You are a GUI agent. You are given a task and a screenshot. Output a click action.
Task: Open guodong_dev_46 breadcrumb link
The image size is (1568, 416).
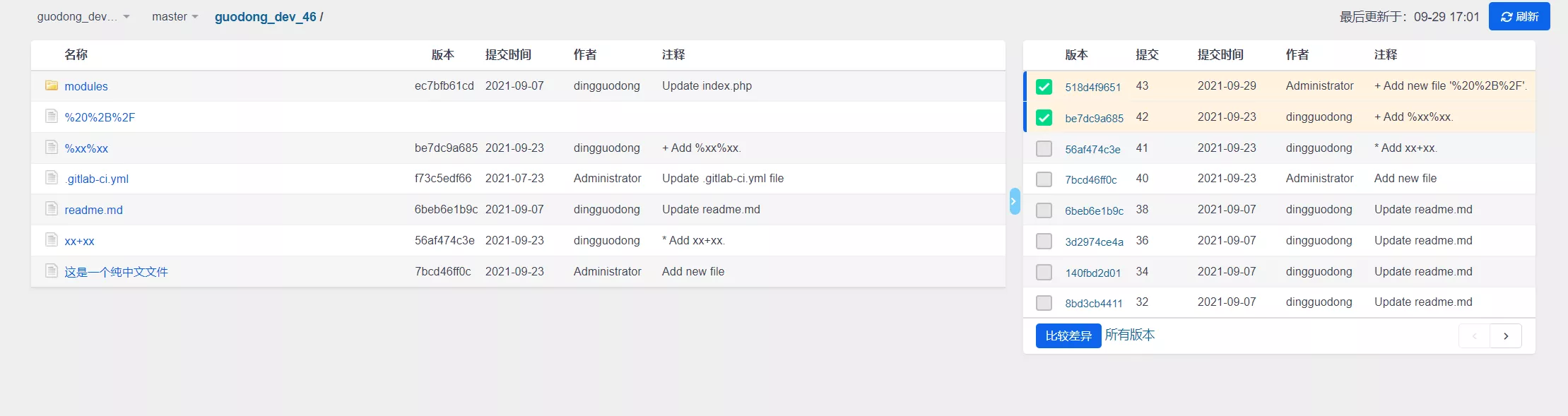(266, 17)
